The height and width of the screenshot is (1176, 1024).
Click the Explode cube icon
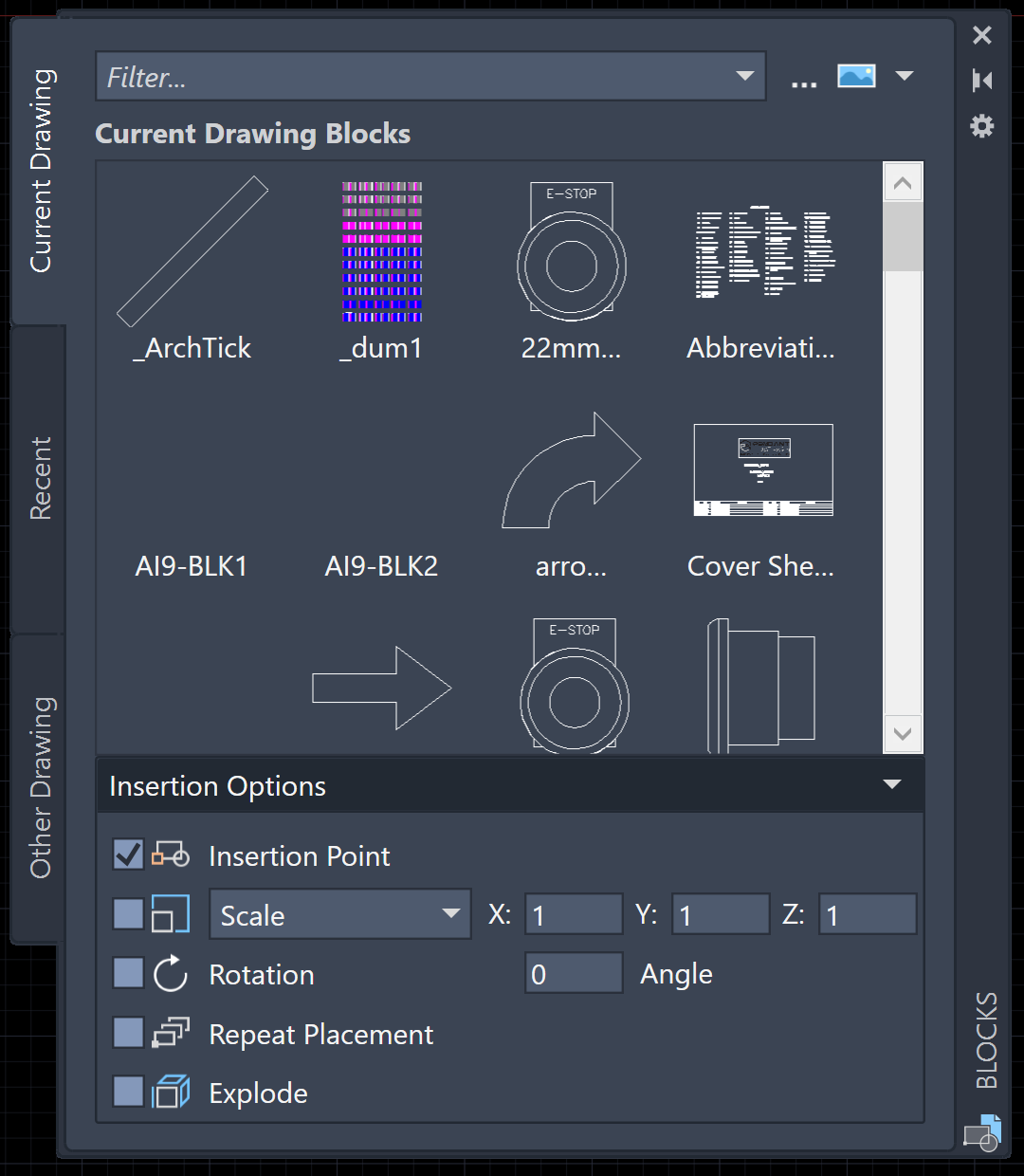coord(171,1092)
